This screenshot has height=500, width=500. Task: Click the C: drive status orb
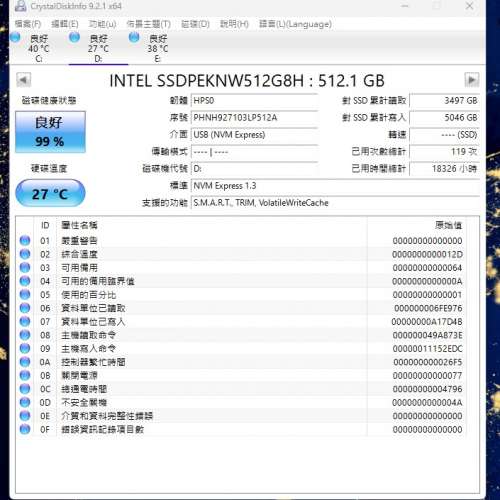(15, 37)
